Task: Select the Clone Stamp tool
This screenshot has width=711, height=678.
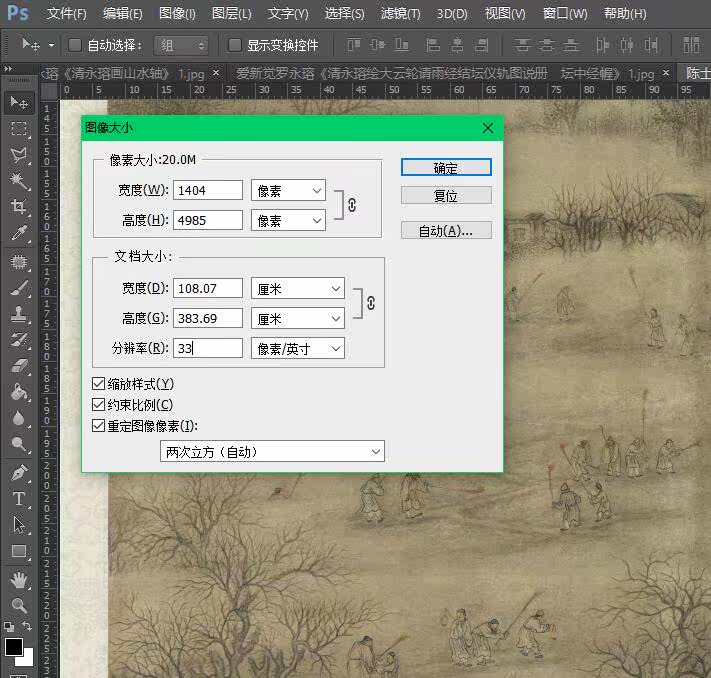Action: pyautogui.click(x=19, y=314)
